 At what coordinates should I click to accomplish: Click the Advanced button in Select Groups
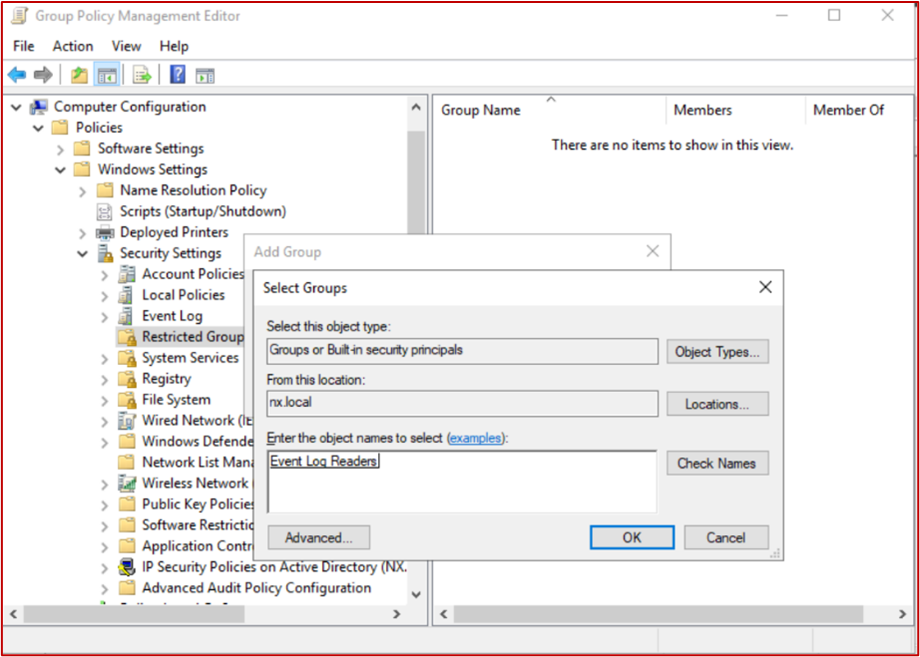(x=318, y=537)
